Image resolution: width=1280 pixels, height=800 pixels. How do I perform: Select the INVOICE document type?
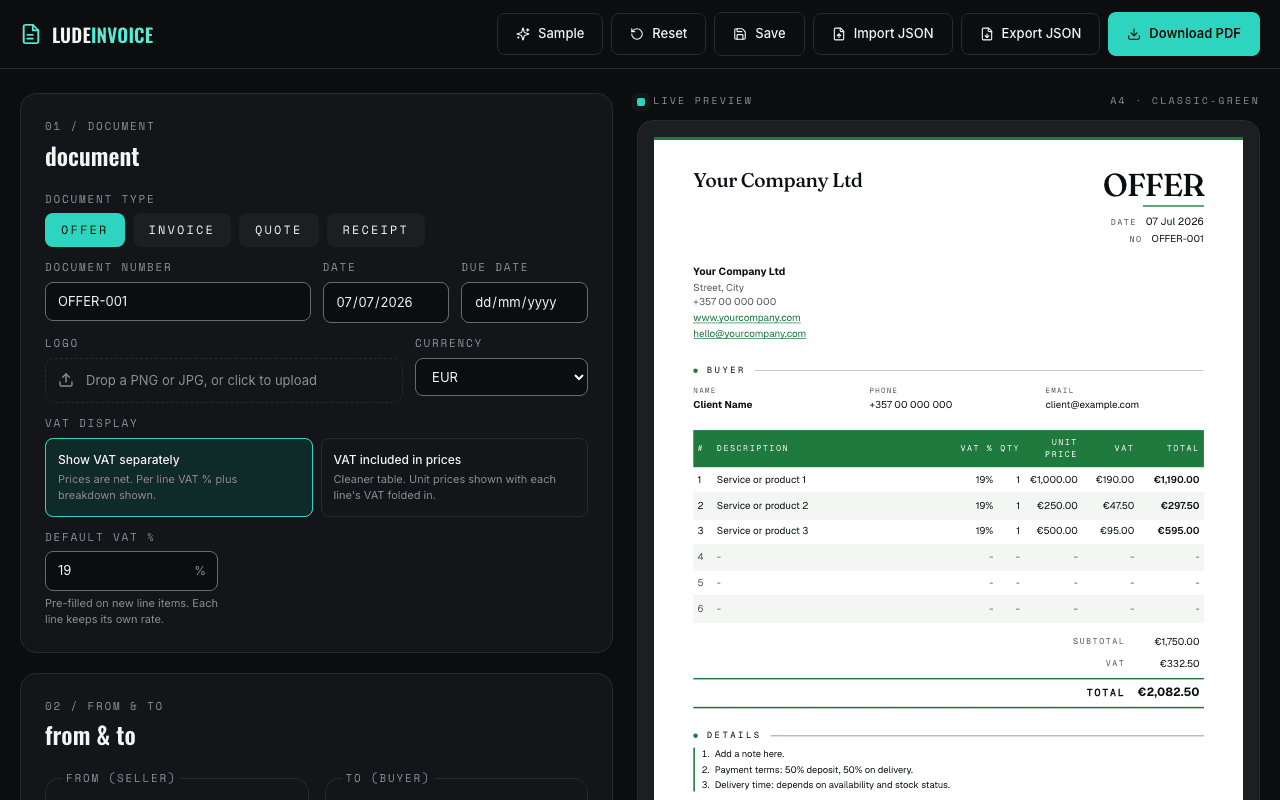(x=181, y=230)
